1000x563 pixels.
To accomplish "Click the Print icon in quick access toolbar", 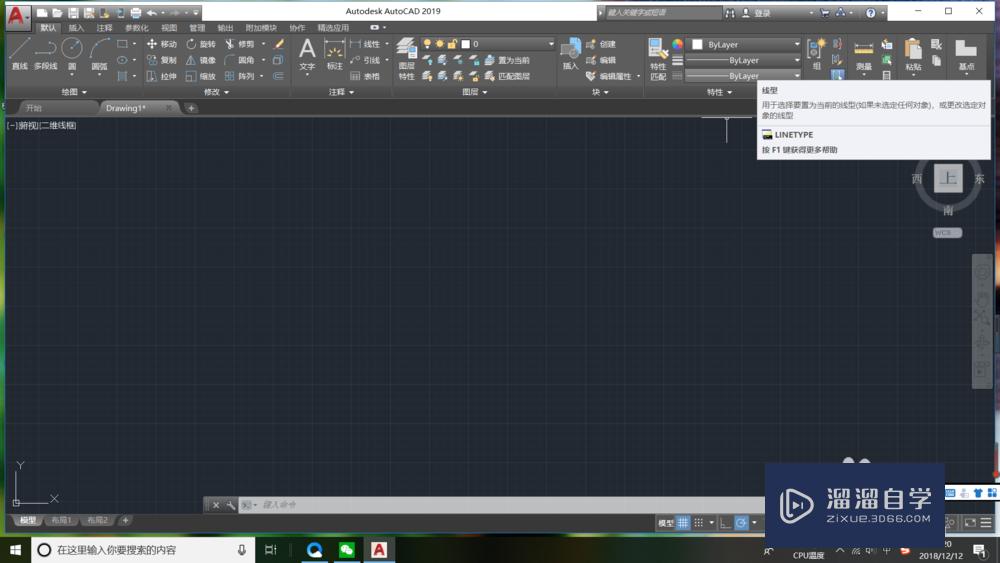I will 136,13.
